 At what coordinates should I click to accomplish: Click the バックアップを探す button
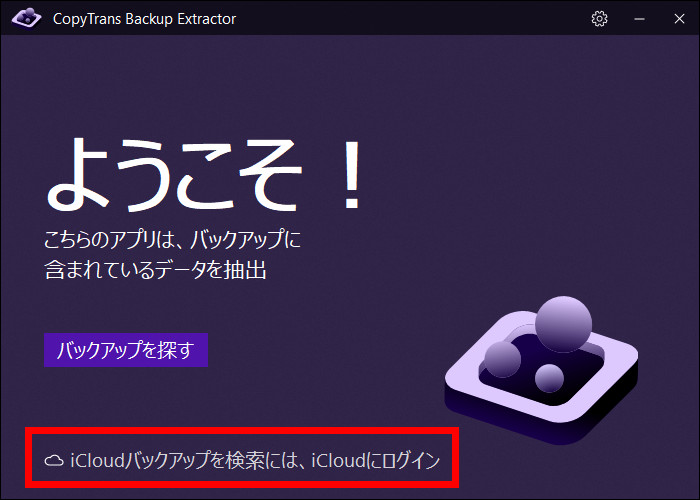click(126, 350)
